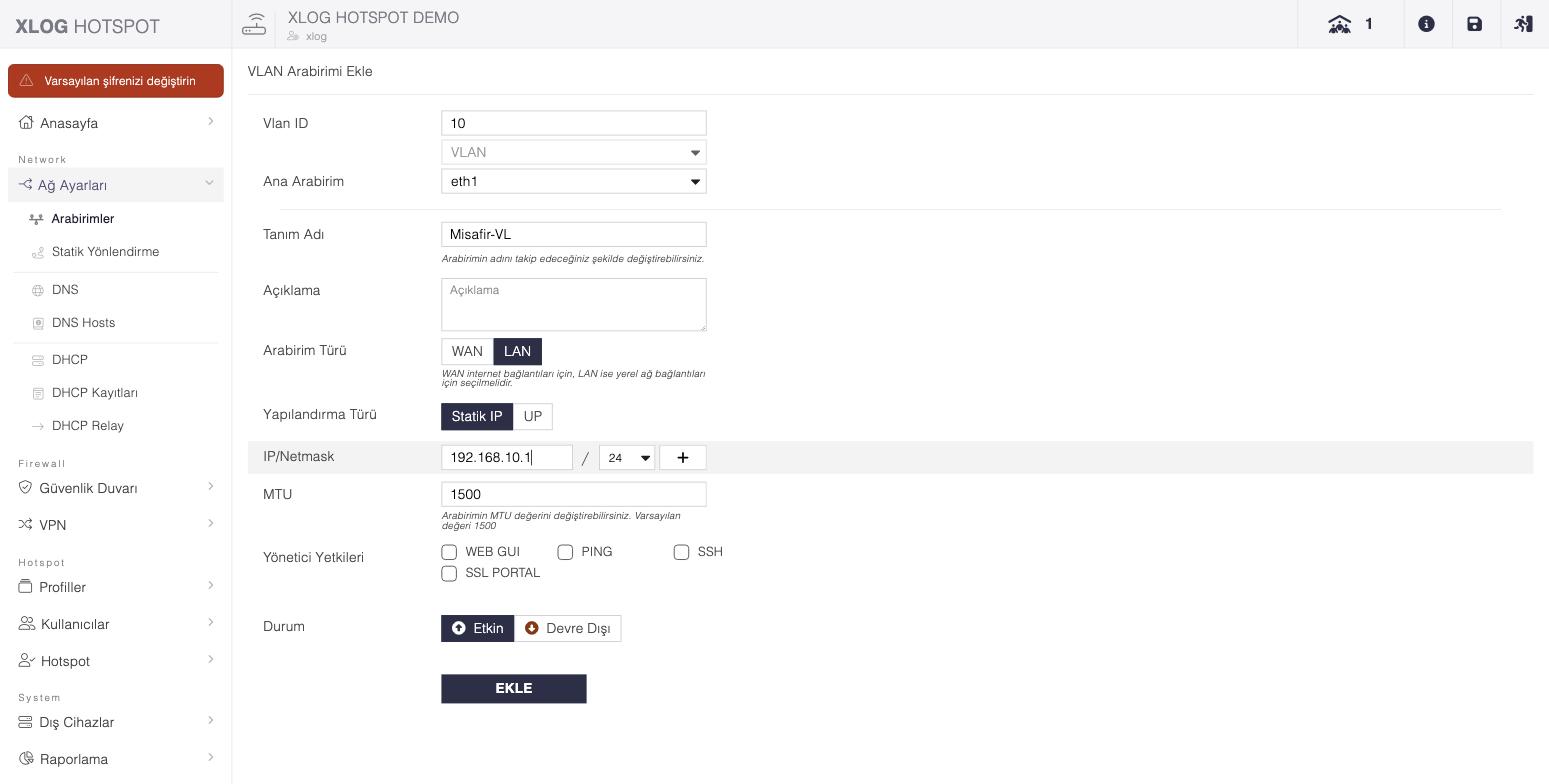The image size is (1549, 784).
Task: Click the EKLE button
Action: 514,689
